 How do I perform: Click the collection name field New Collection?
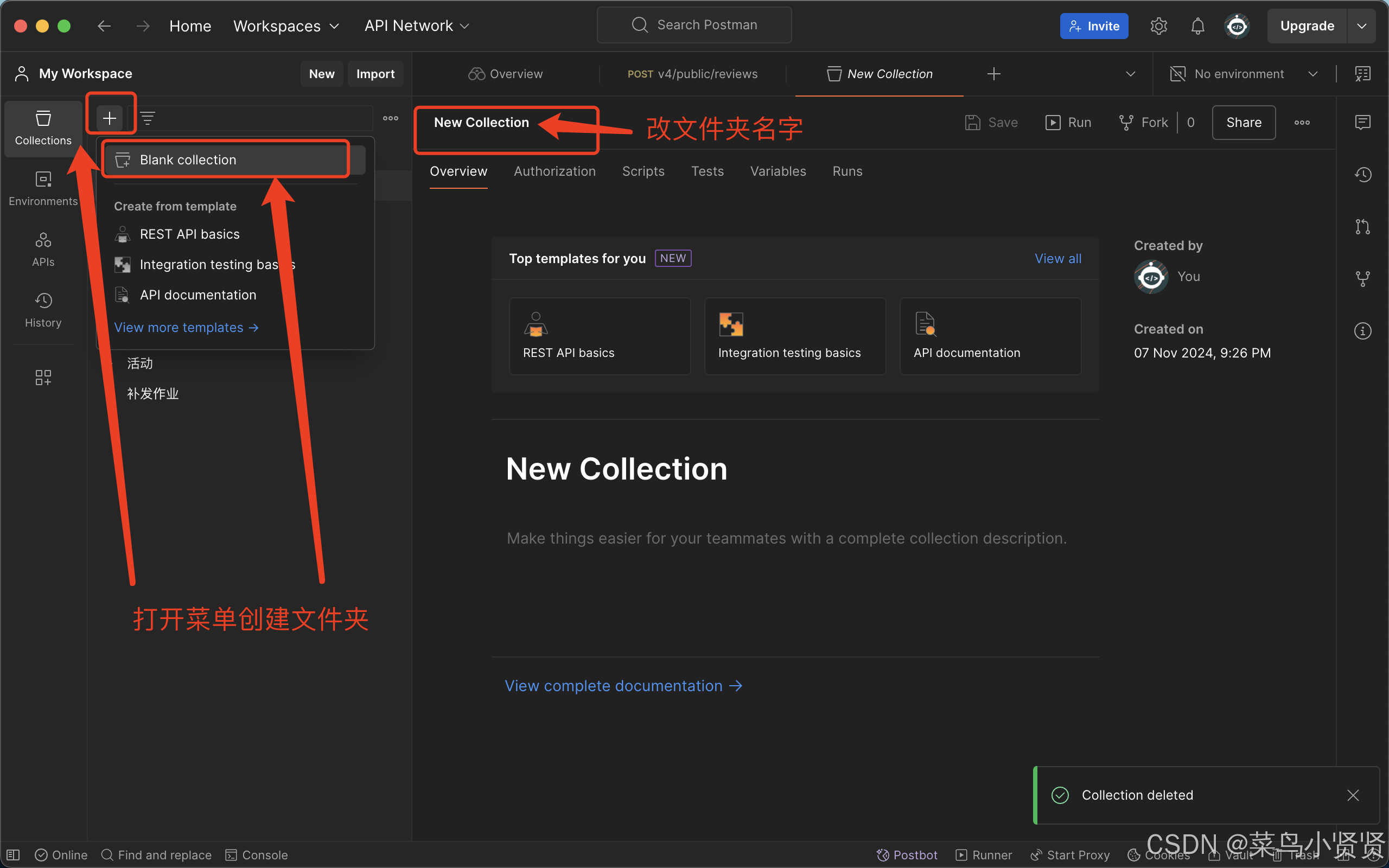[482, 122]
